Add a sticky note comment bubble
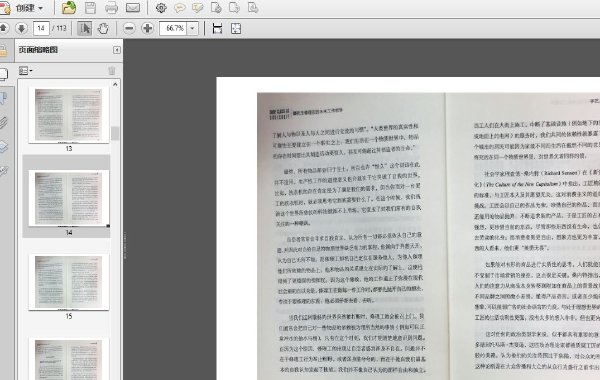This screenshot has width=600, height=380. (179, 8)
